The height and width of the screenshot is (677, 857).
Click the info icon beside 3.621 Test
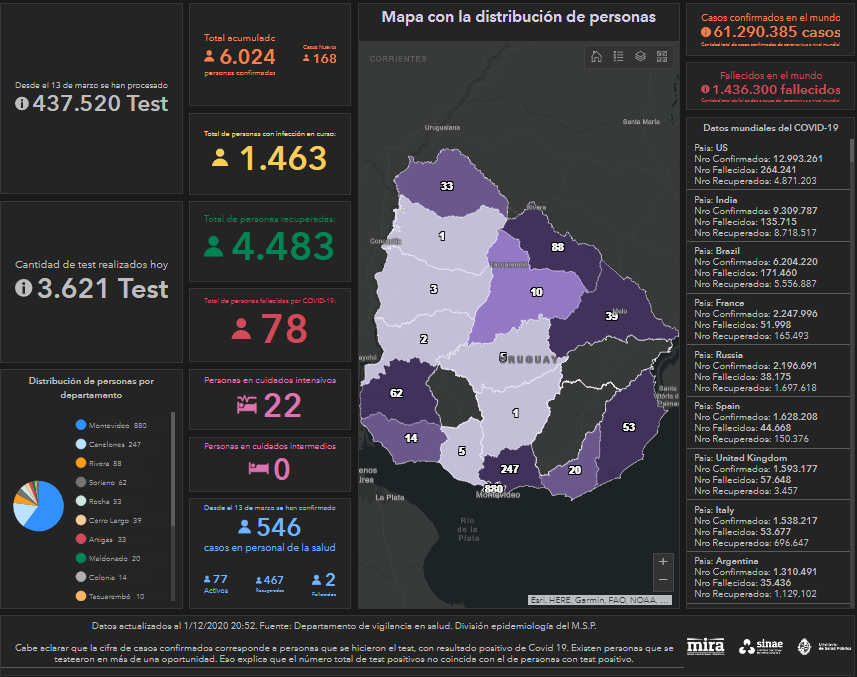[23, 288]
